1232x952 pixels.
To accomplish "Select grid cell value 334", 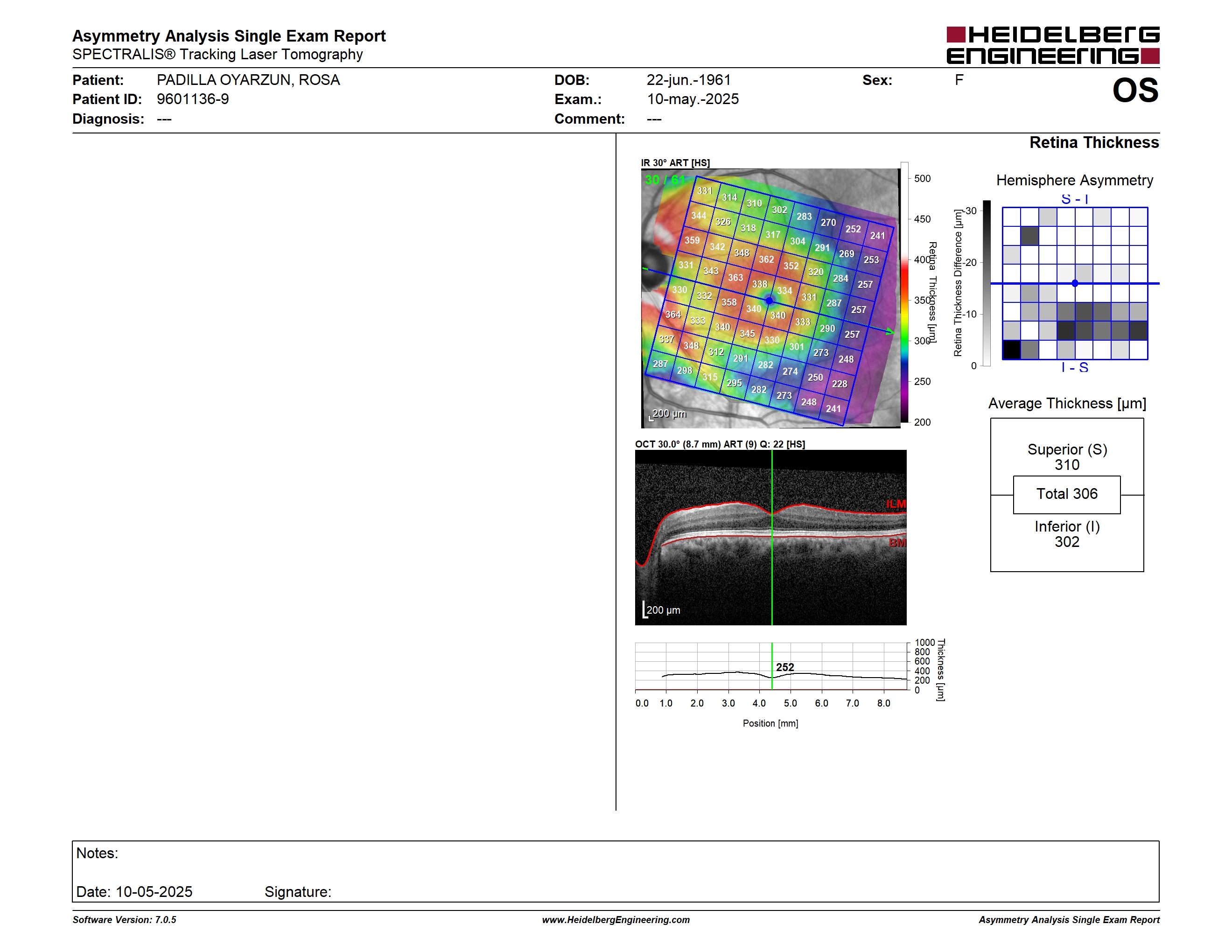I will [784, 290].
